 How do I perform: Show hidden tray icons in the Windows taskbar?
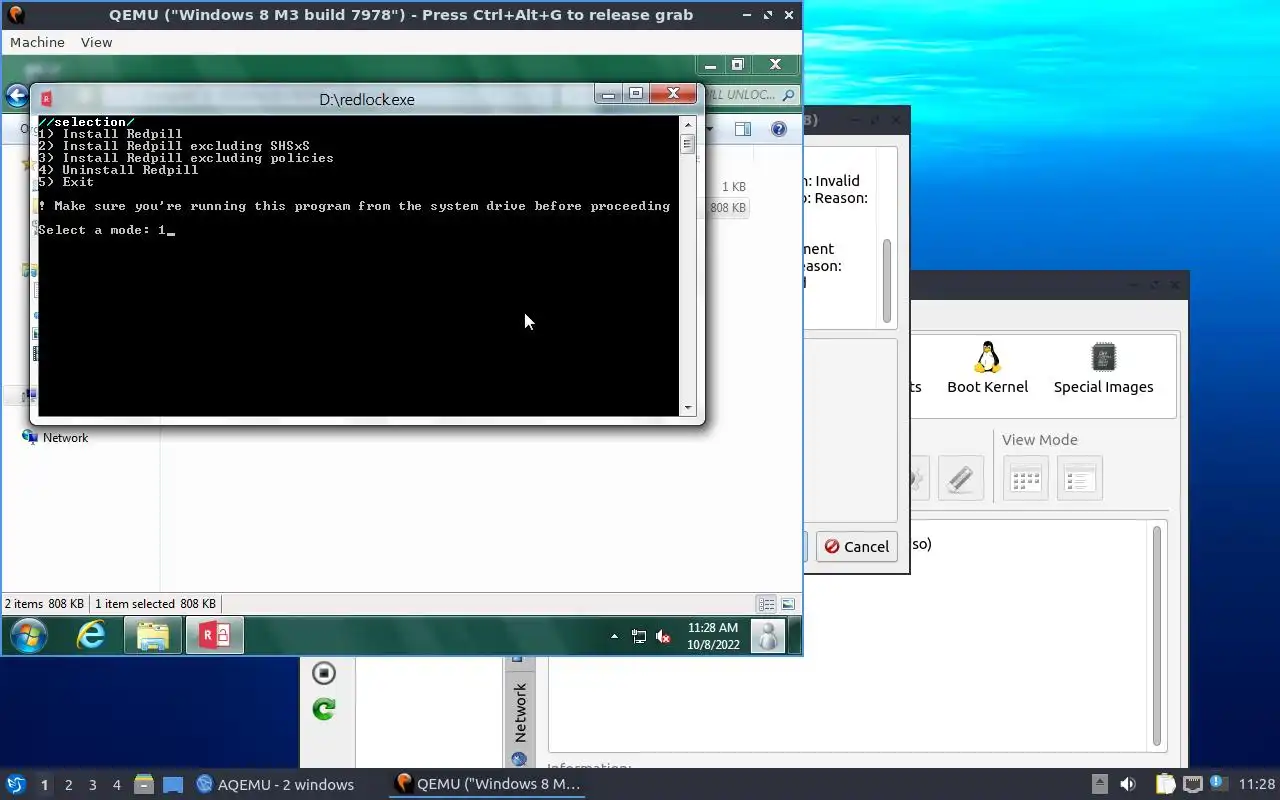[x=614, y=636]
